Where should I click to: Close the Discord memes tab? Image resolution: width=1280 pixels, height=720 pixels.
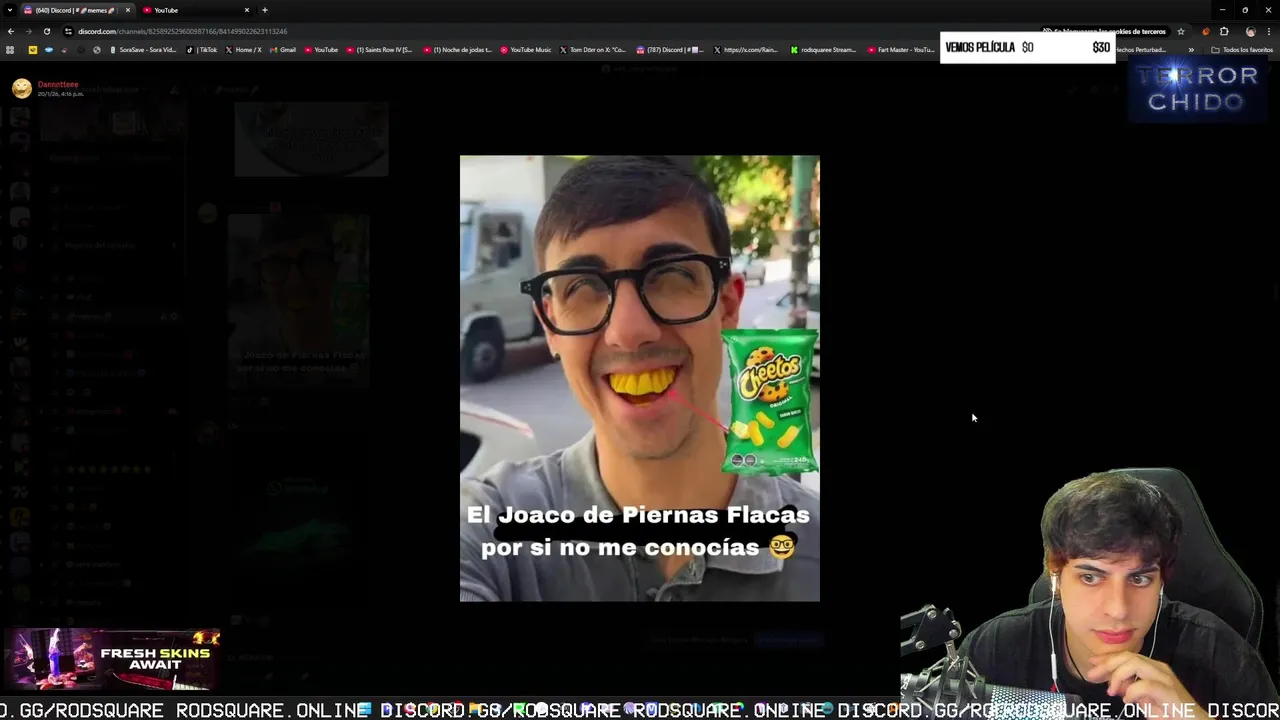128,10
